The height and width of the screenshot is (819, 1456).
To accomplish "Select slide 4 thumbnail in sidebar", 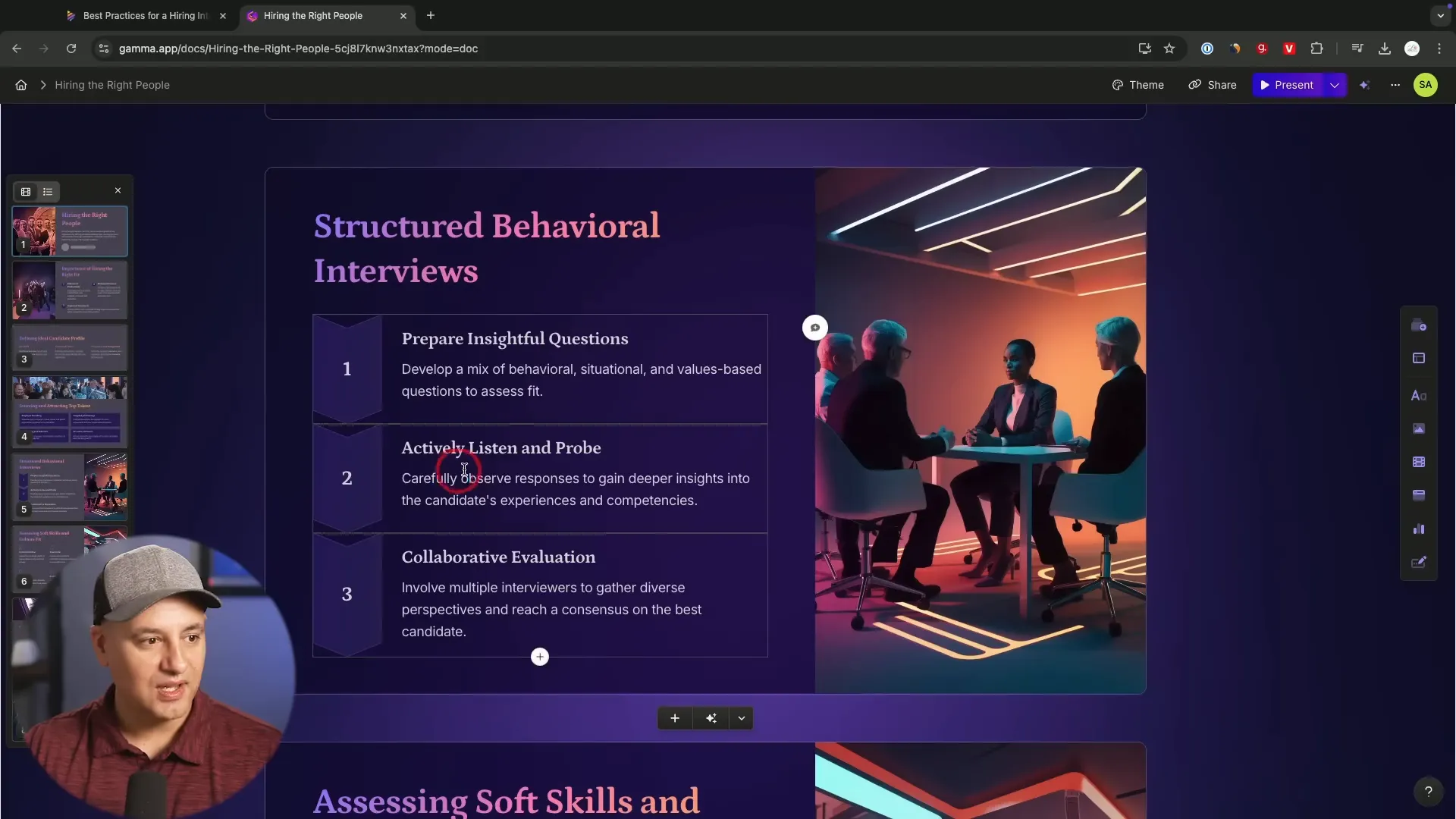I will [70, 411].
